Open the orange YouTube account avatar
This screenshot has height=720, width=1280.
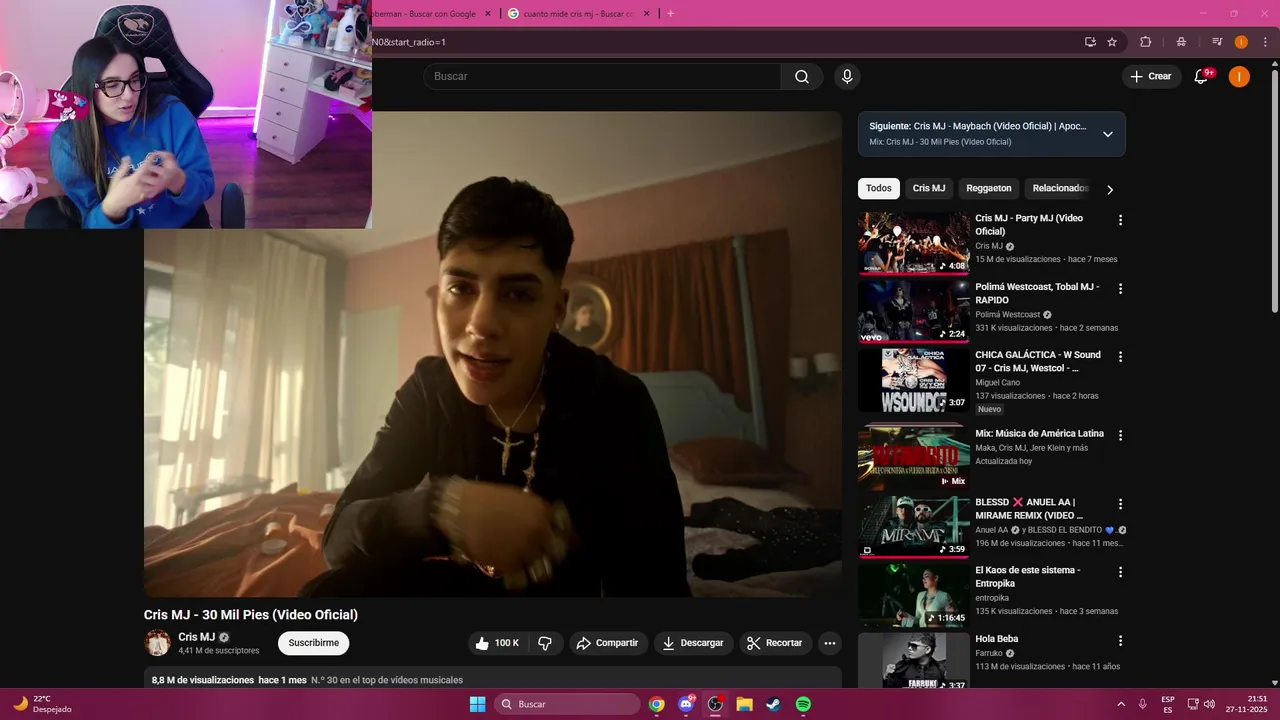(x=1239, y=77)
